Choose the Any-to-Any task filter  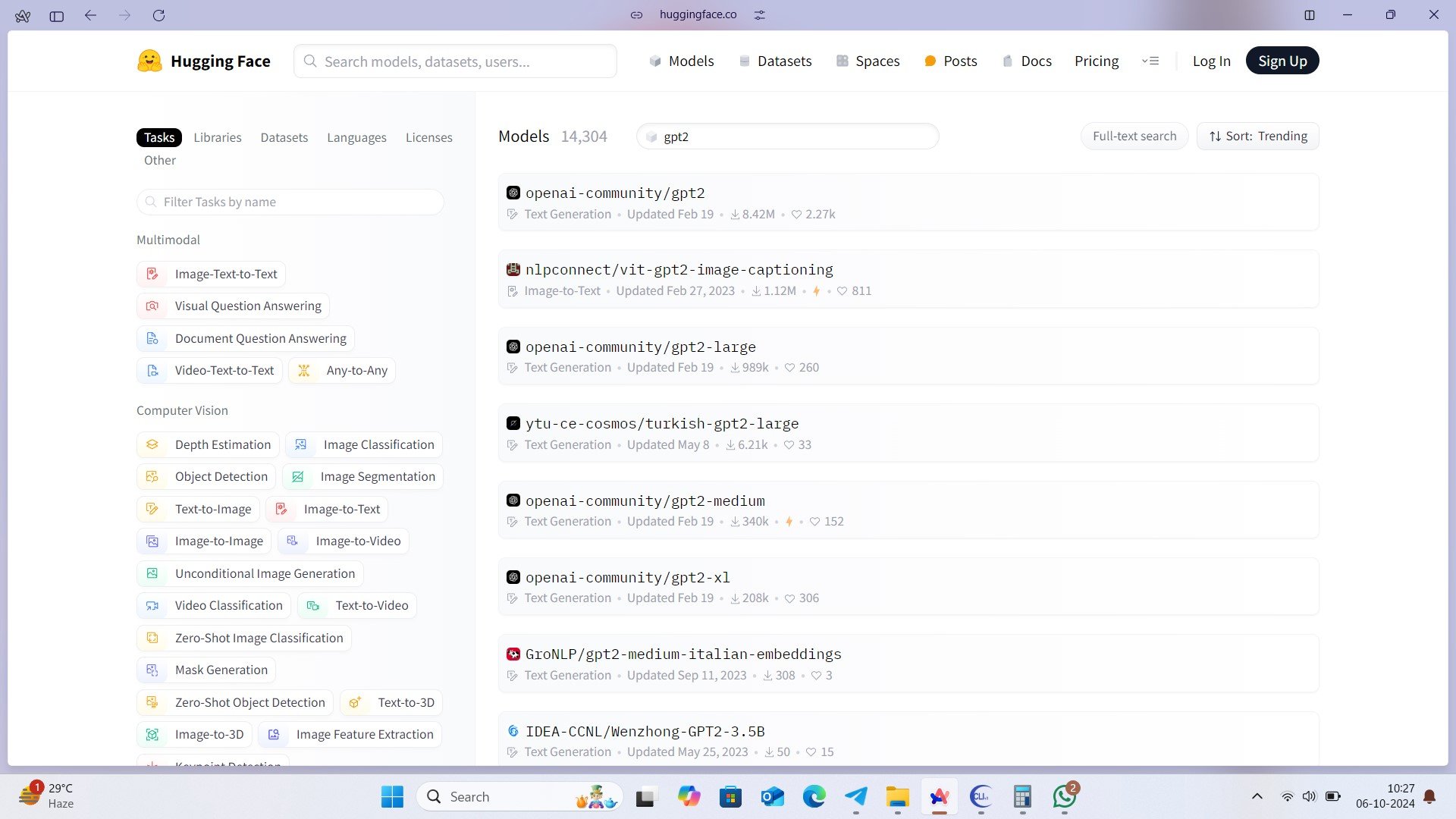342,370
